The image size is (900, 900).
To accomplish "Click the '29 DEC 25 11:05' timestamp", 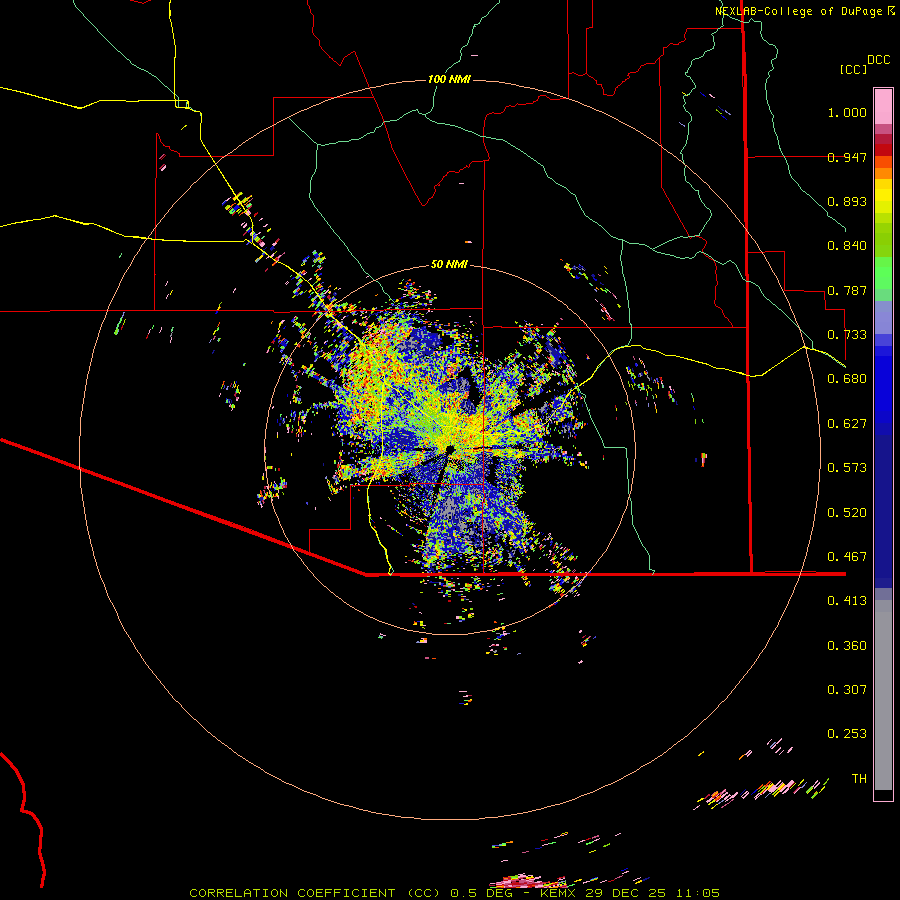I will [x=653, y=893].
